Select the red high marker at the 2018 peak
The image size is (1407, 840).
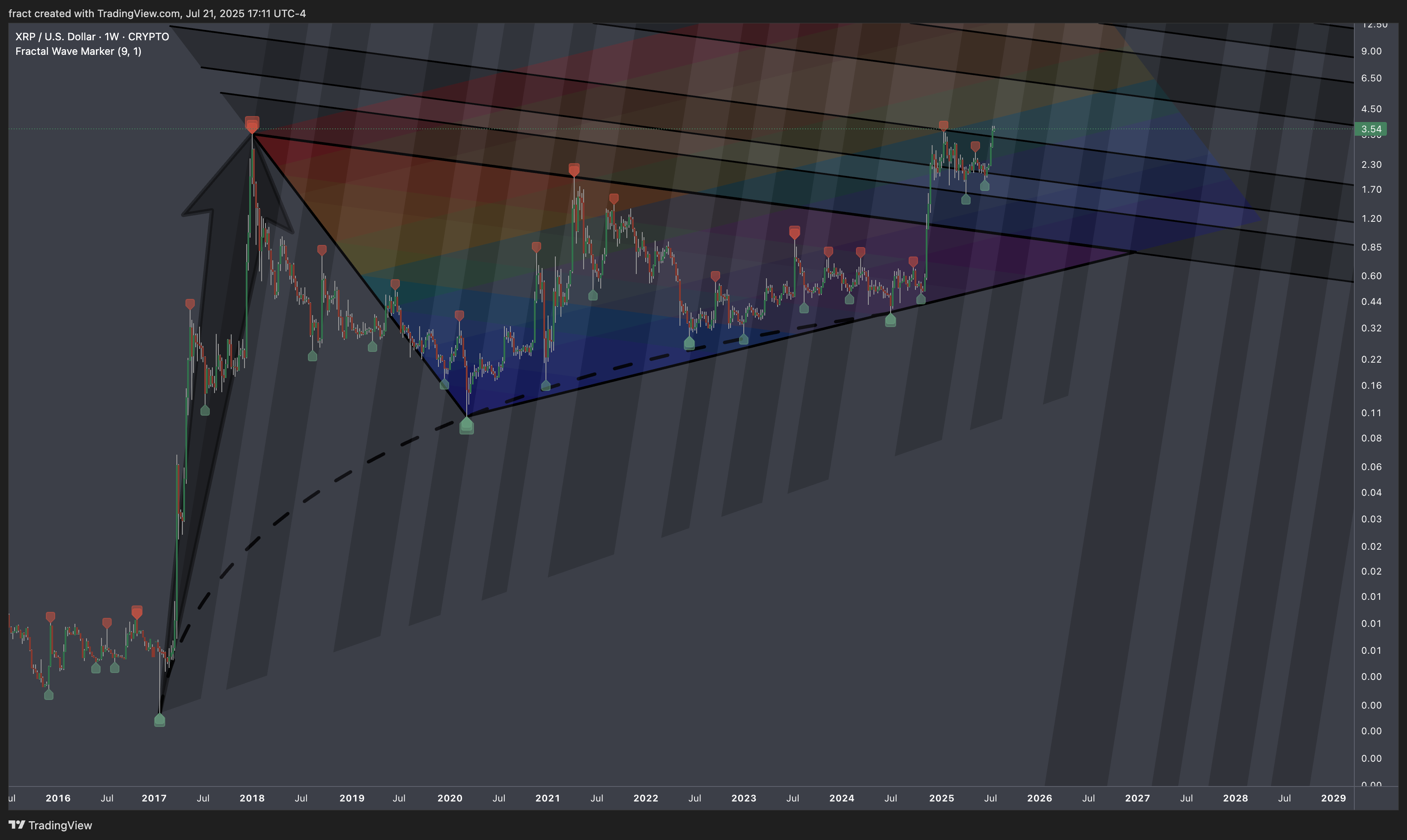point(252,125)
